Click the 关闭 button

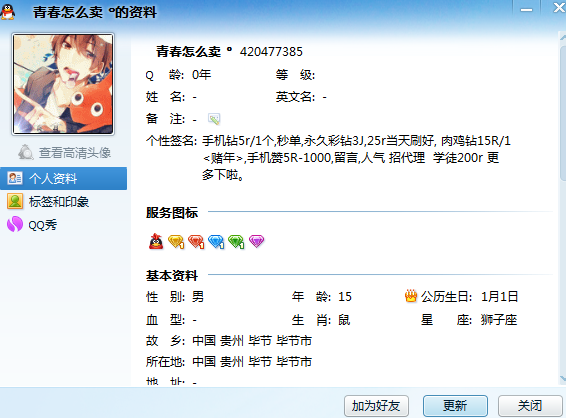click(530, 406)
